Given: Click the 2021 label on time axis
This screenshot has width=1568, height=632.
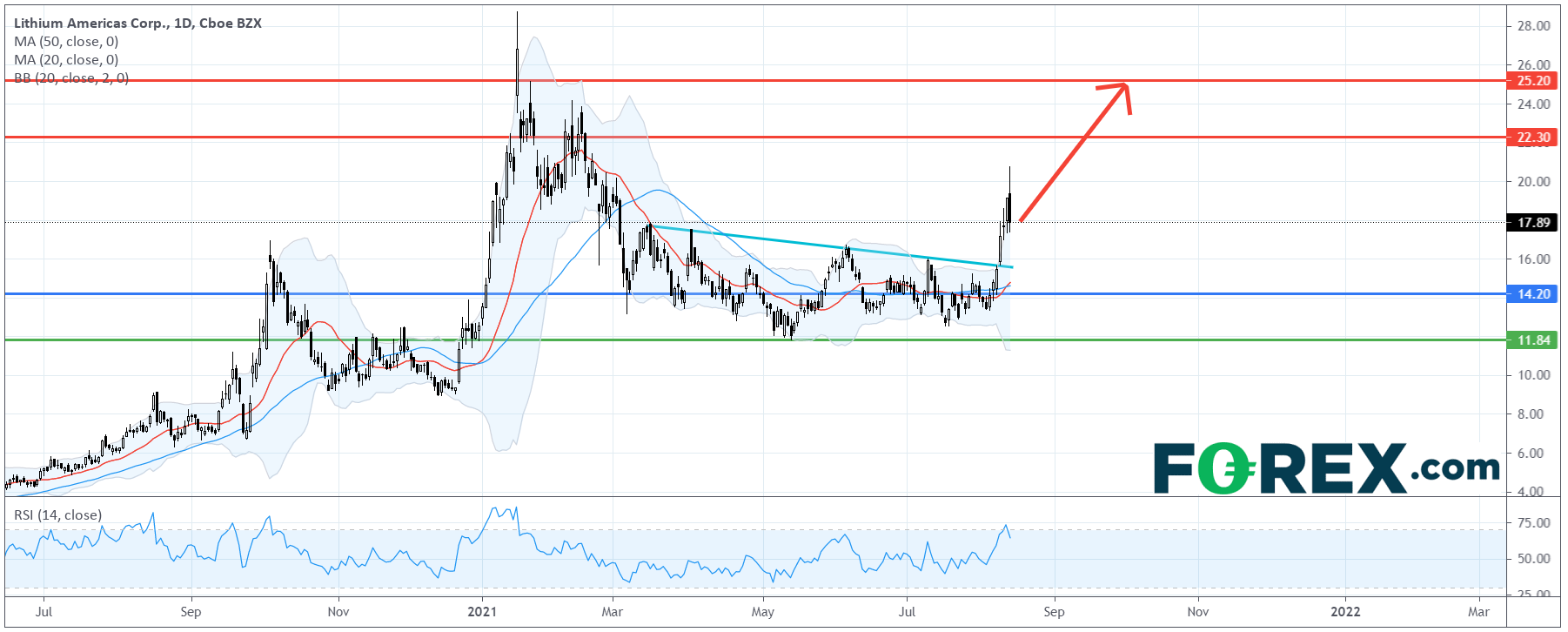Looking at the screenshot, I should point(481,612).
